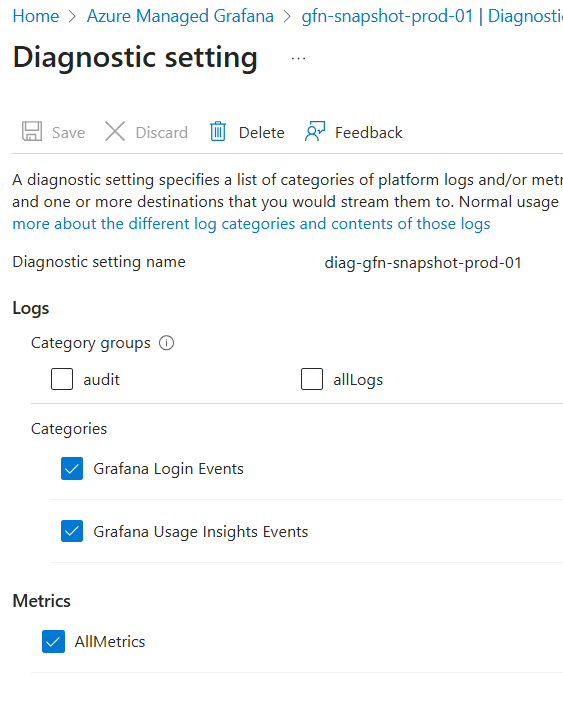The image size is (563, 706).
Task: Click the Grafana Login Events label
Action: coord(168,469)
